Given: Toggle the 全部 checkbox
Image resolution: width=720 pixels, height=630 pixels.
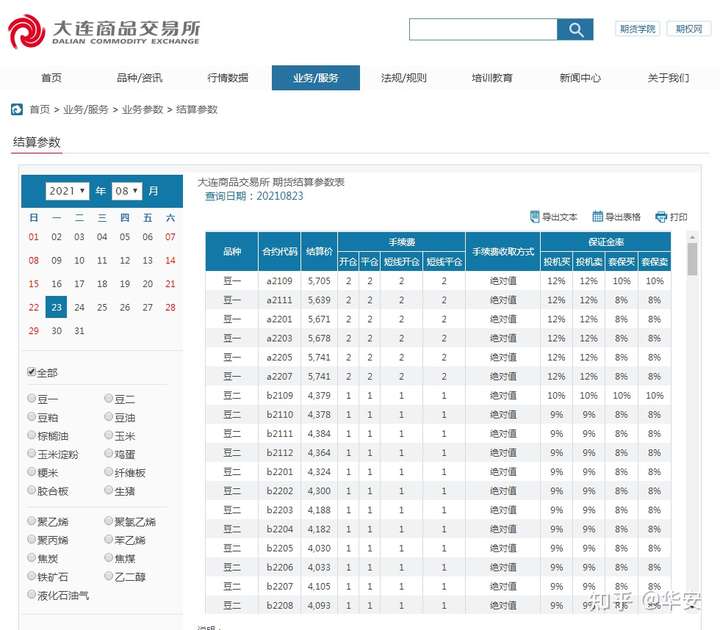Looking at the screenshot, I should tap(31, 372).
